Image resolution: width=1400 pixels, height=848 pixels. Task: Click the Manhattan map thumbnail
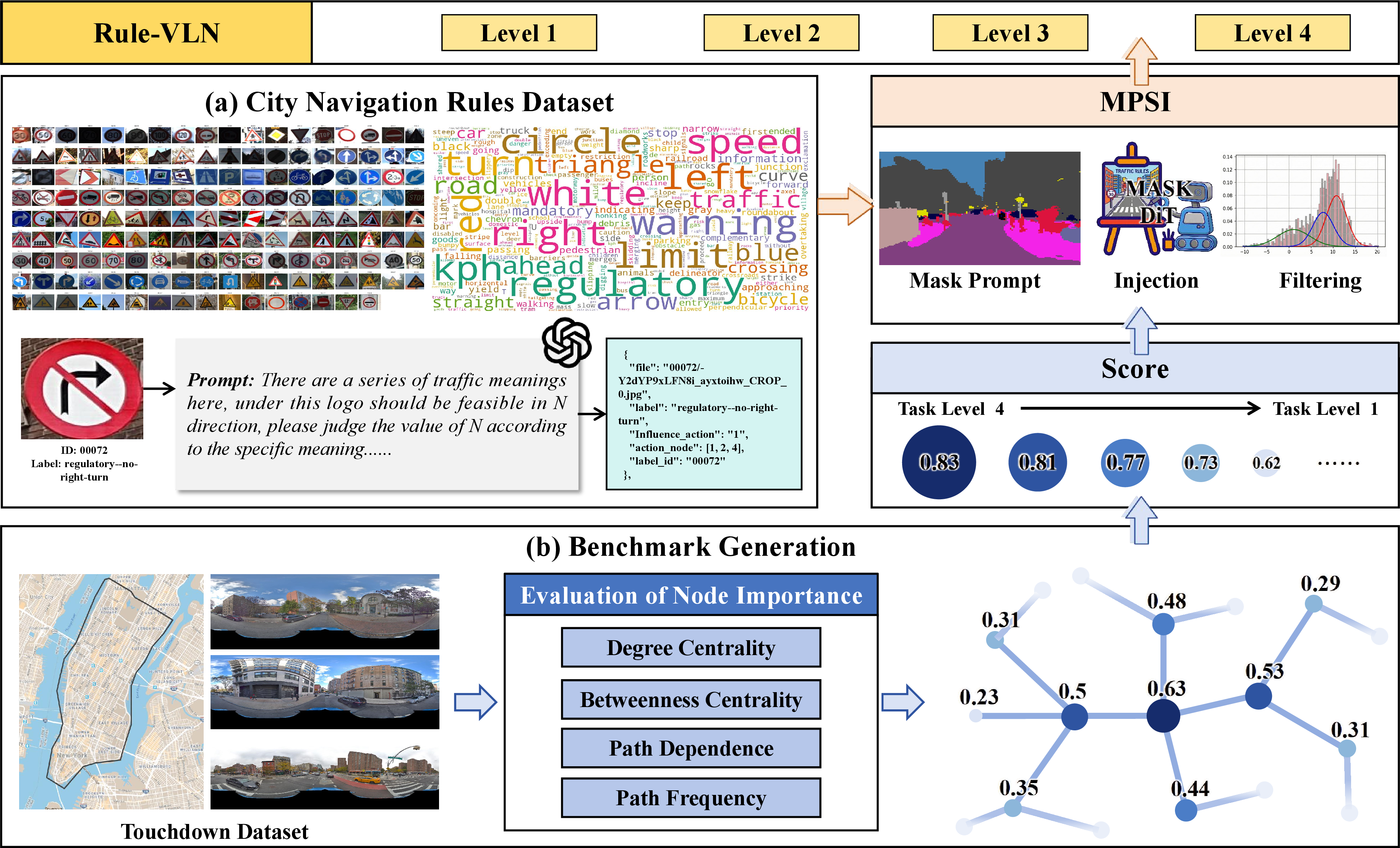111,691
